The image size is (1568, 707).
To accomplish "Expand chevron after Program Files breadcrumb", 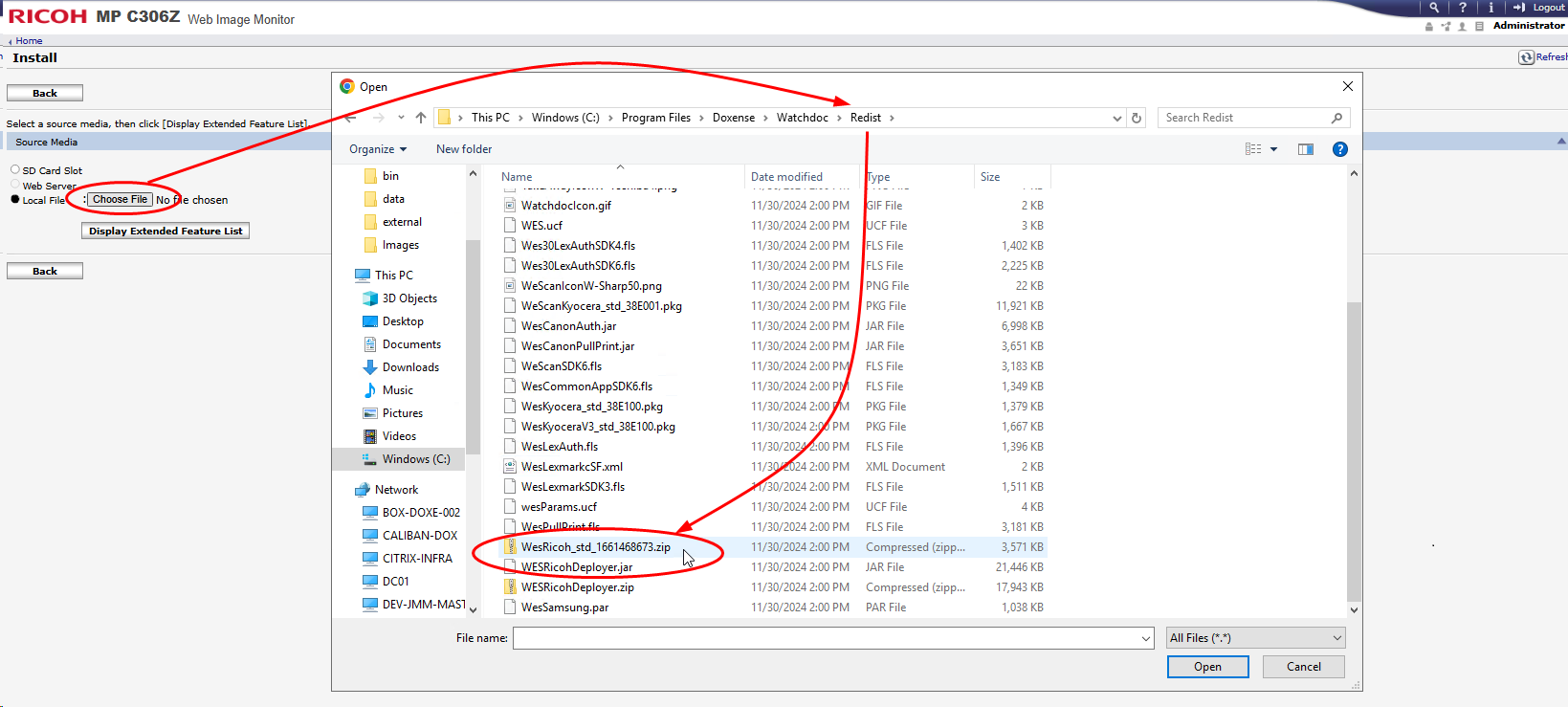I will (702, 118).
